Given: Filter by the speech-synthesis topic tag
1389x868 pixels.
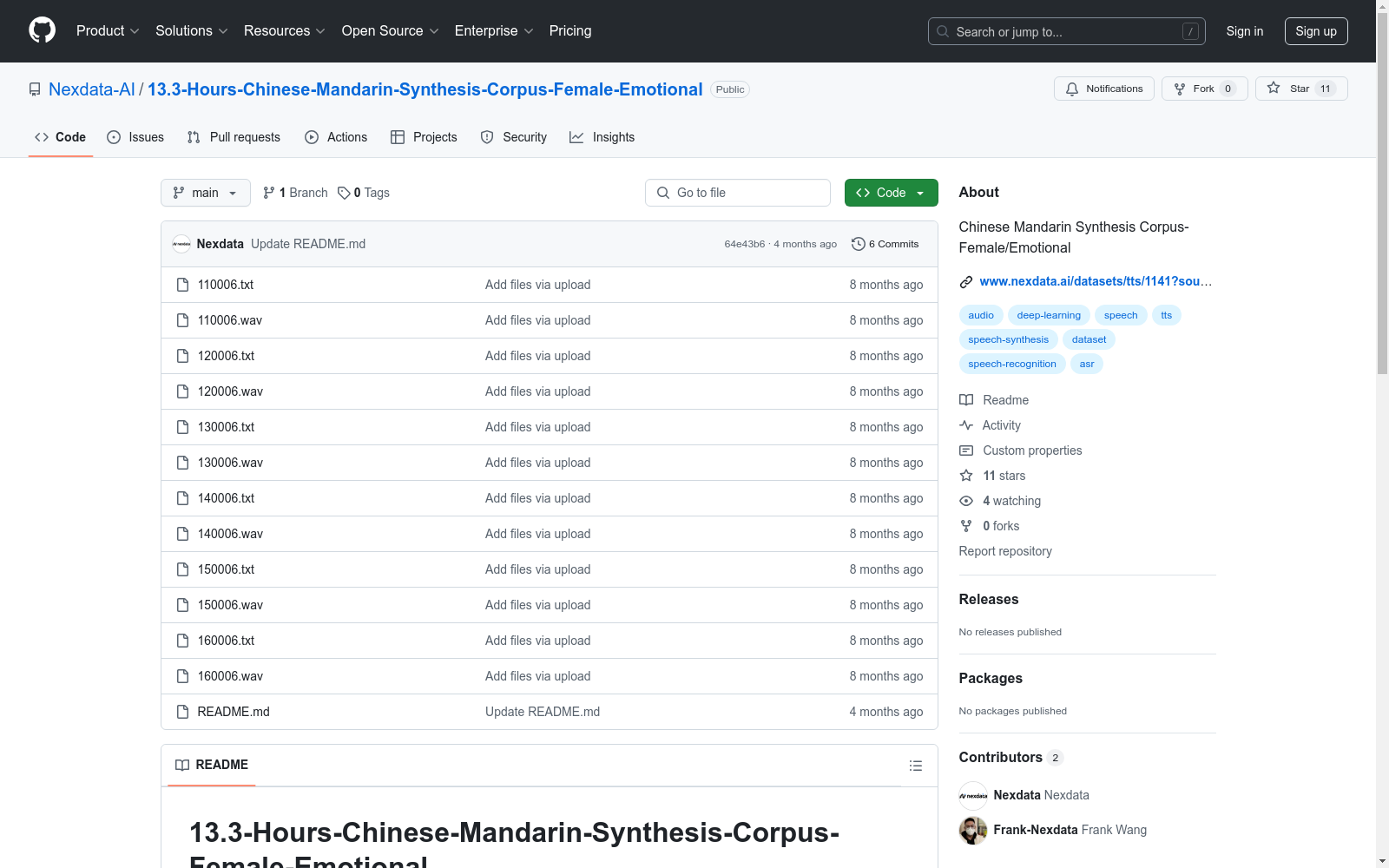Looking at the screenshot, I should [x=1008, y=339].
